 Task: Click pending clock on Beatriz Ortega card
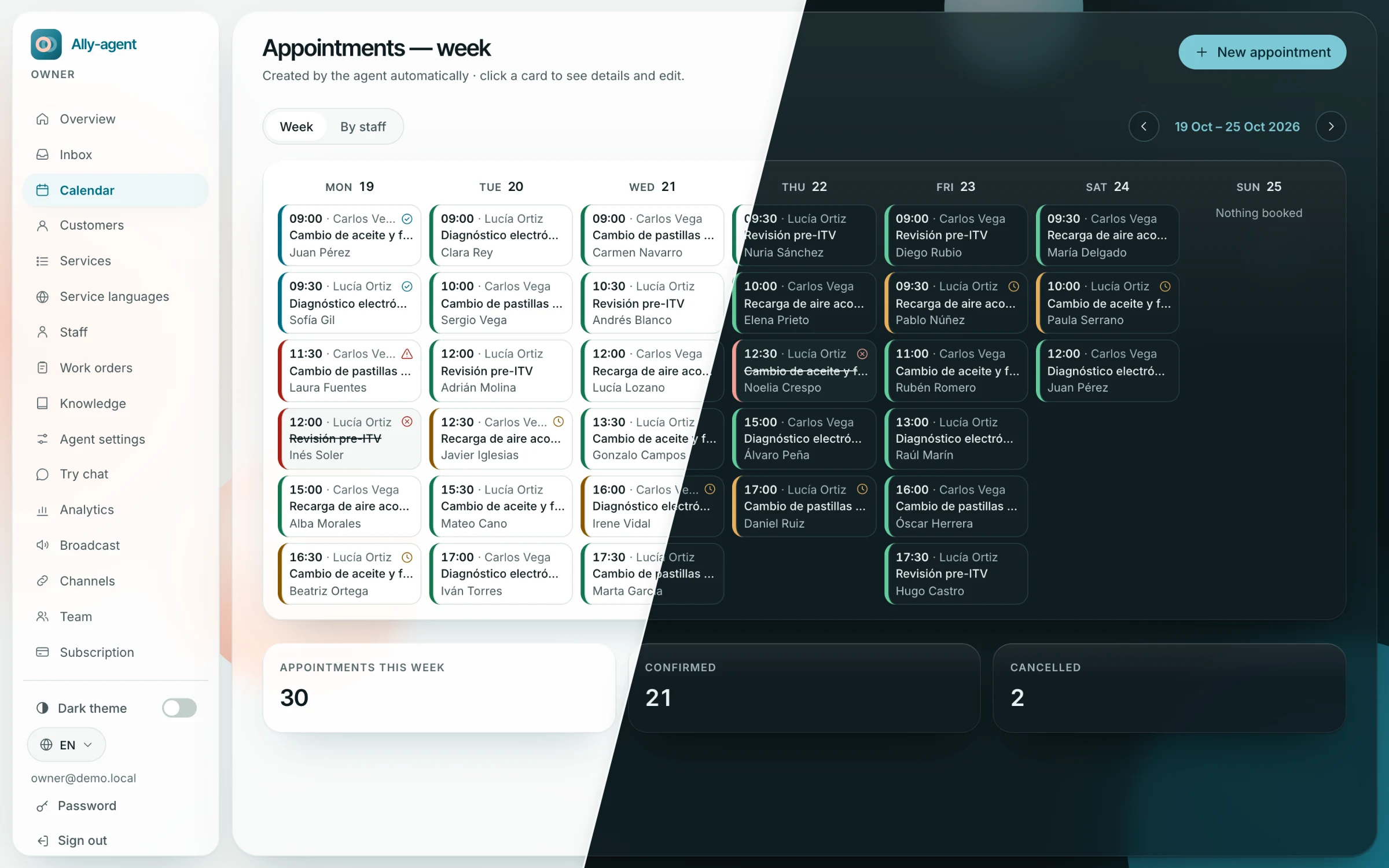click(x=407, y=557)
